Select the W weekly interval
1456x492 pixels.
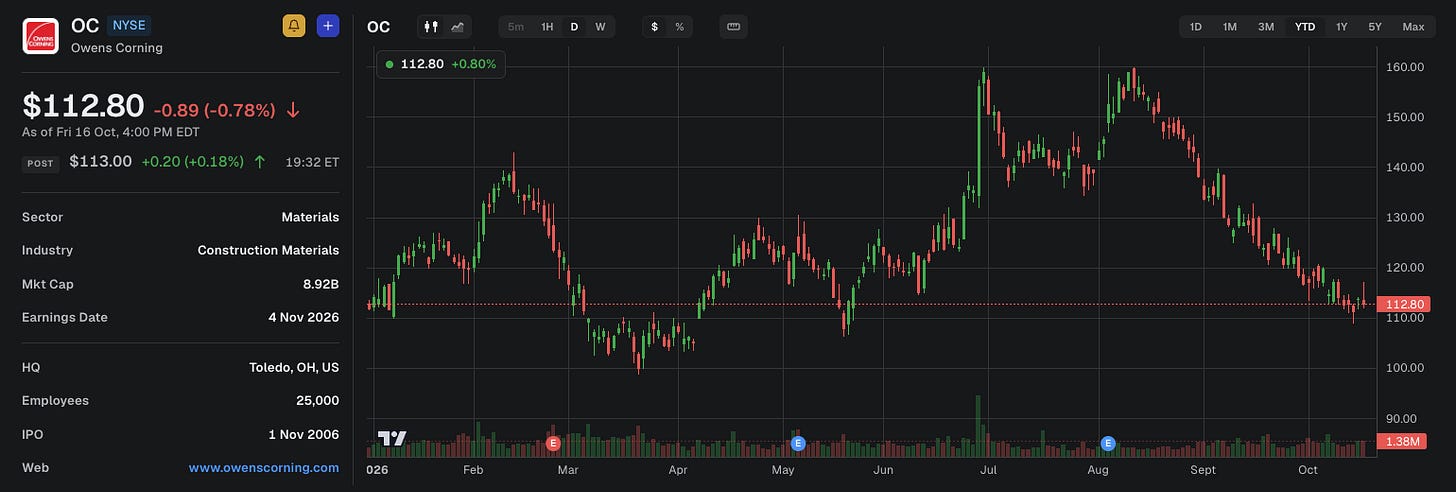pos(600,27)
